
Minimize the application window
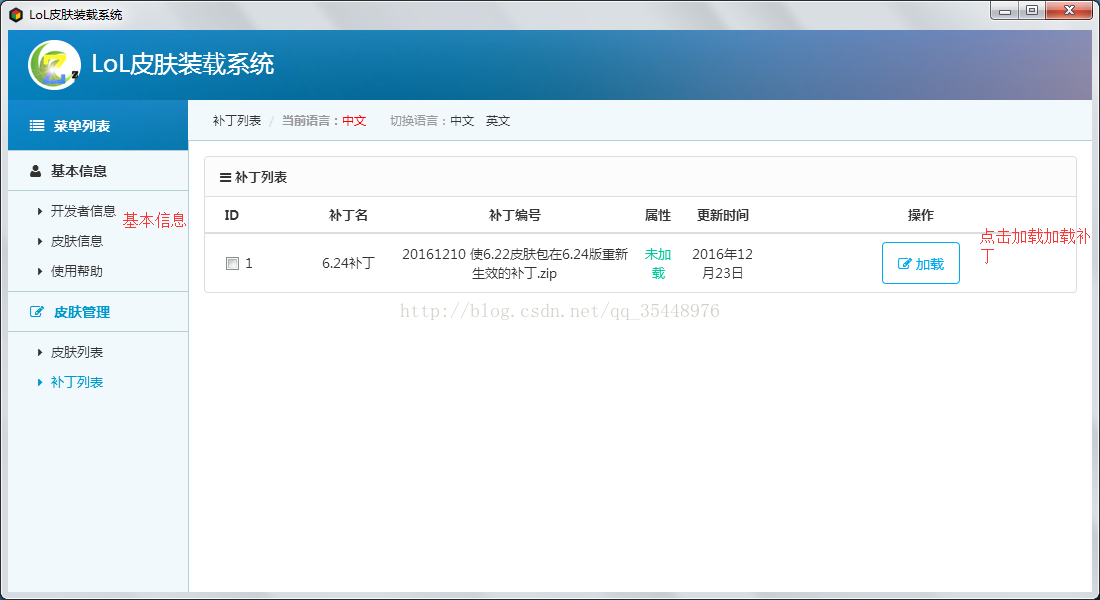[1005, 11]
